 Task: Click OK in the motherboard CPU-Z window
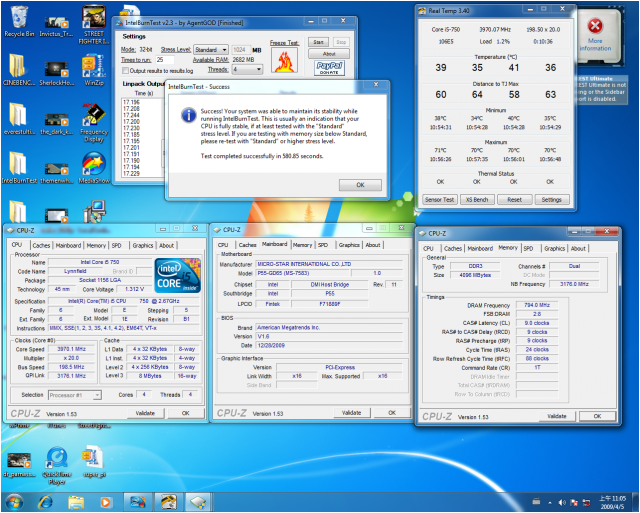point(392,413)
